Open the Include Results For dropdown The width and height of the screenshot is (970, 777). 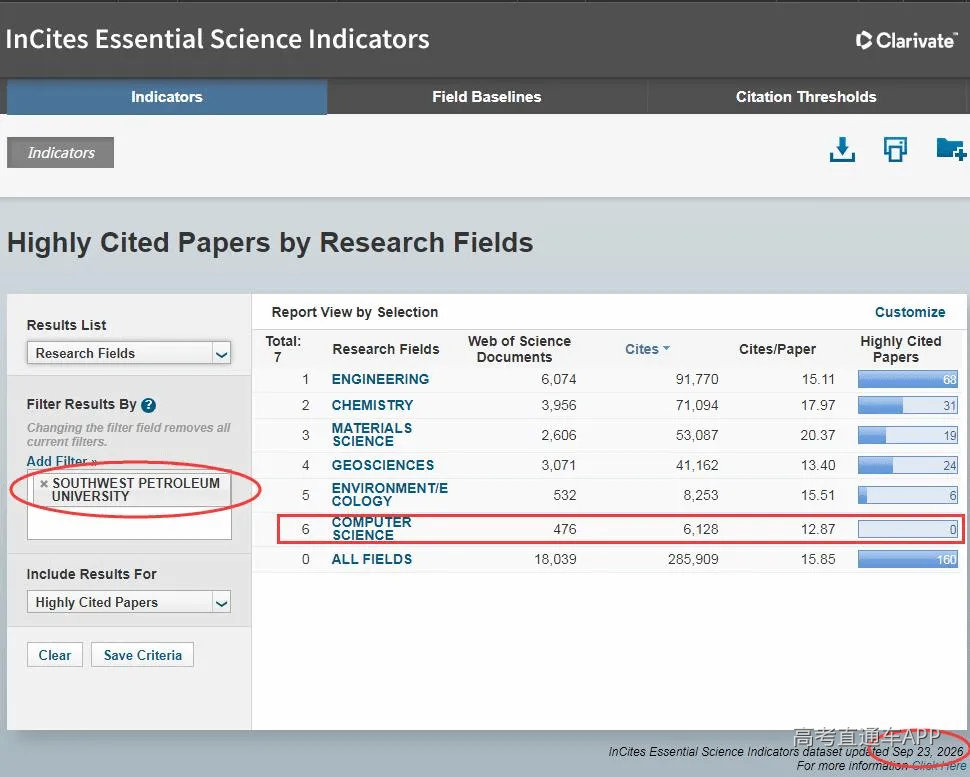[x=129, y=602]
